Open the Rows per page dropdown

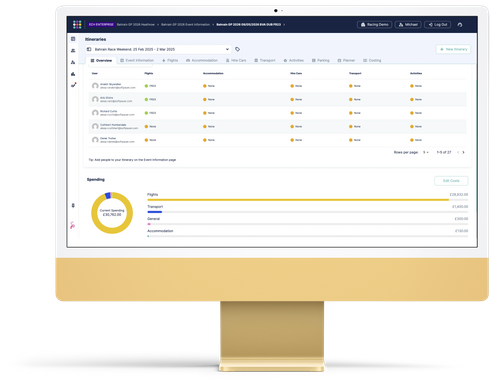point(426,152)
